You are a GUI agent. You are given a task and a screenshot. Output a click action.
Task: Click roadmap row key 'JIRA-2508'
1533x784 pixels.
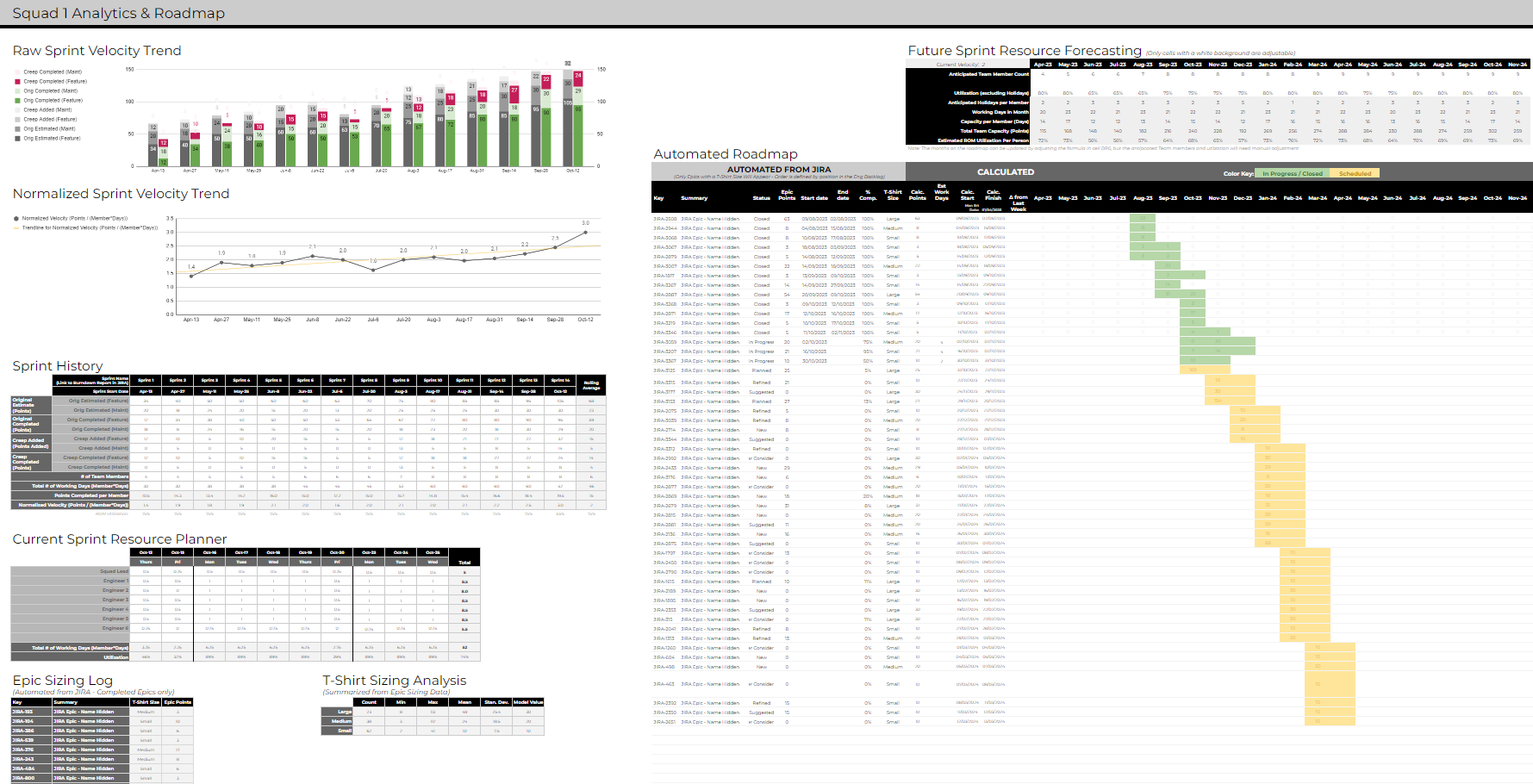pyautogui.click(x=664, y=219)
